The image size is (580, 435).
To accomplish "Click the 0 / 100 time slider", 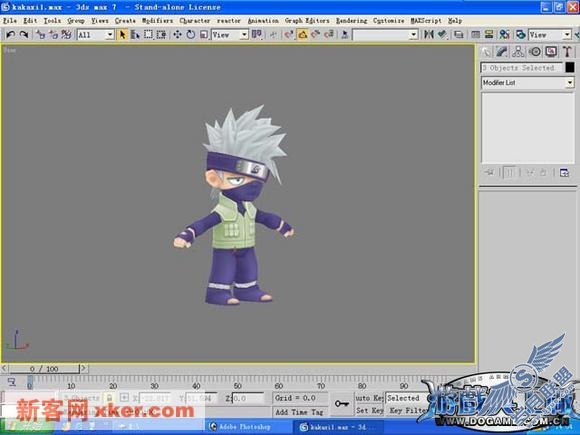I will pyautogui.click(x=44, y=369).
